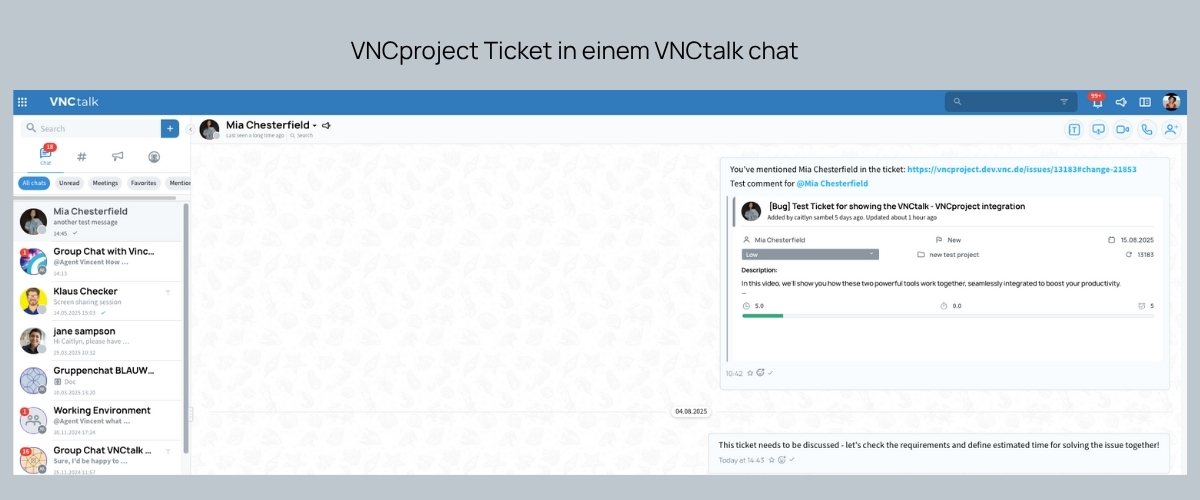Start an audio call

pos(1146,129)
